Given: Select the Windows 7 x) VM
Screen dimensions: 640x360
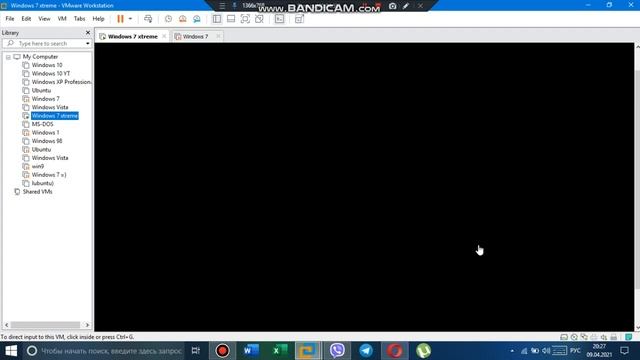Looking at the screenshot, I should coord(49,175).
